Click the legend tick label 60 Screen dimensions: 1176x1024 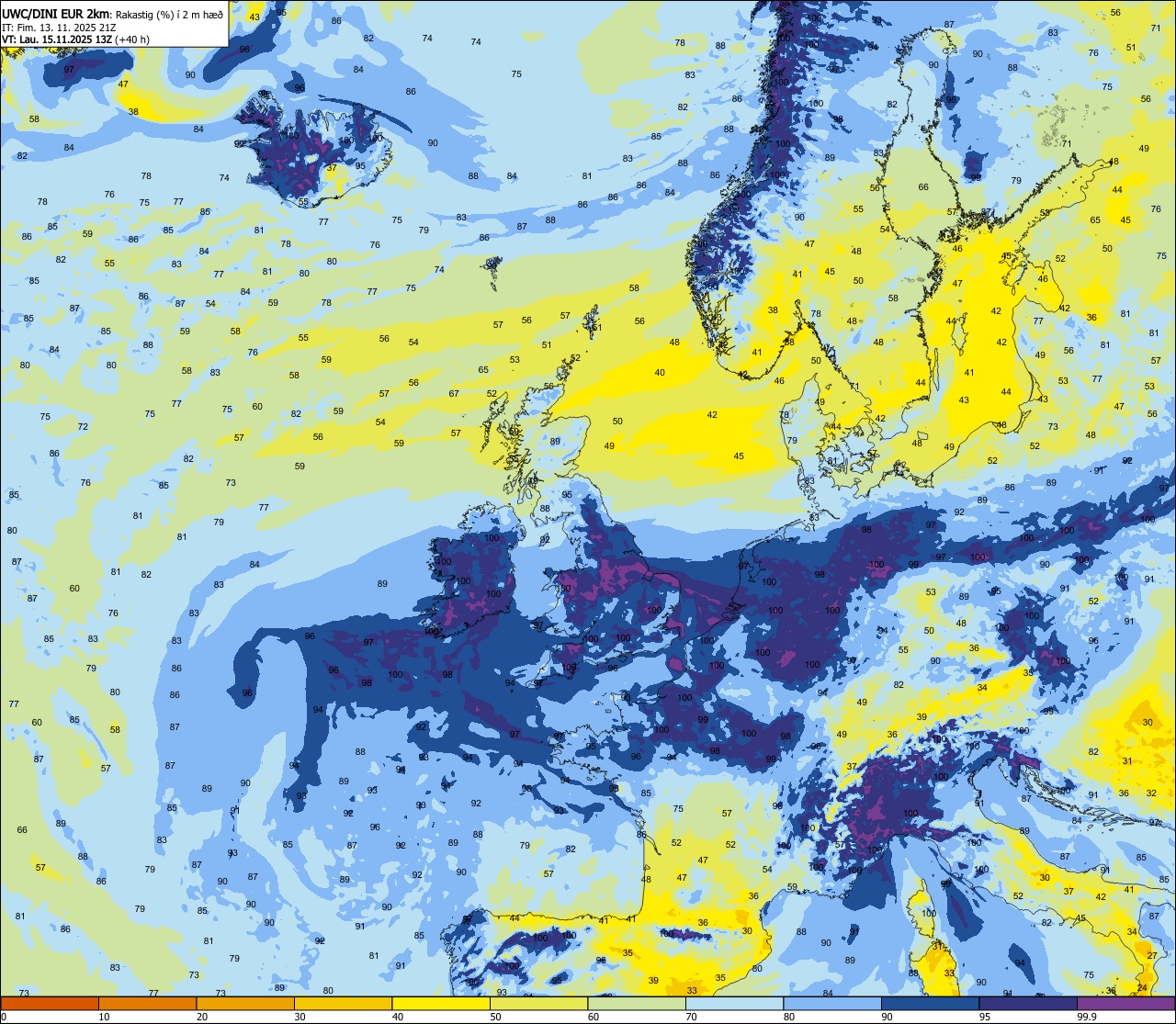(594, 1017)
